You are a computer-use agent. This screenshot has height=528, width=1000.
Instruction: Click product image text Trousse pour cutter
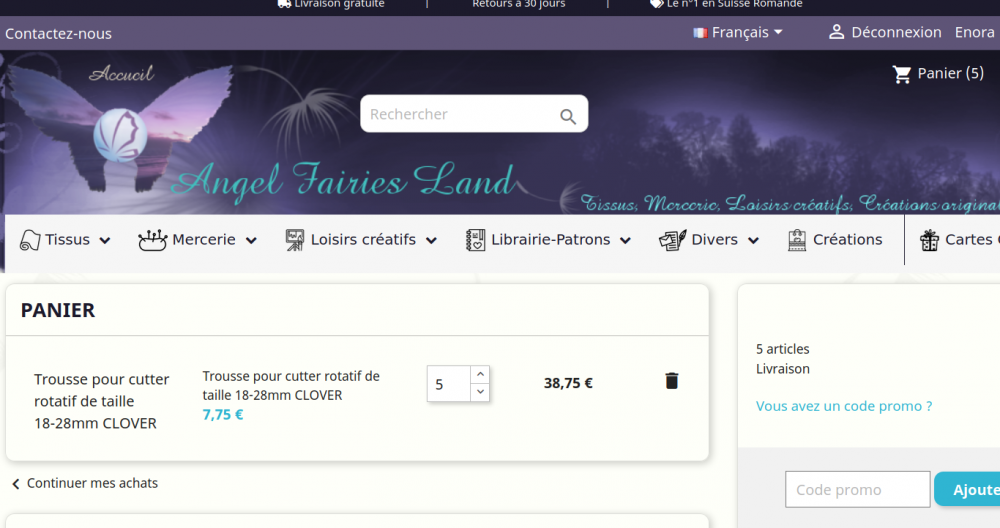(101, 401)
